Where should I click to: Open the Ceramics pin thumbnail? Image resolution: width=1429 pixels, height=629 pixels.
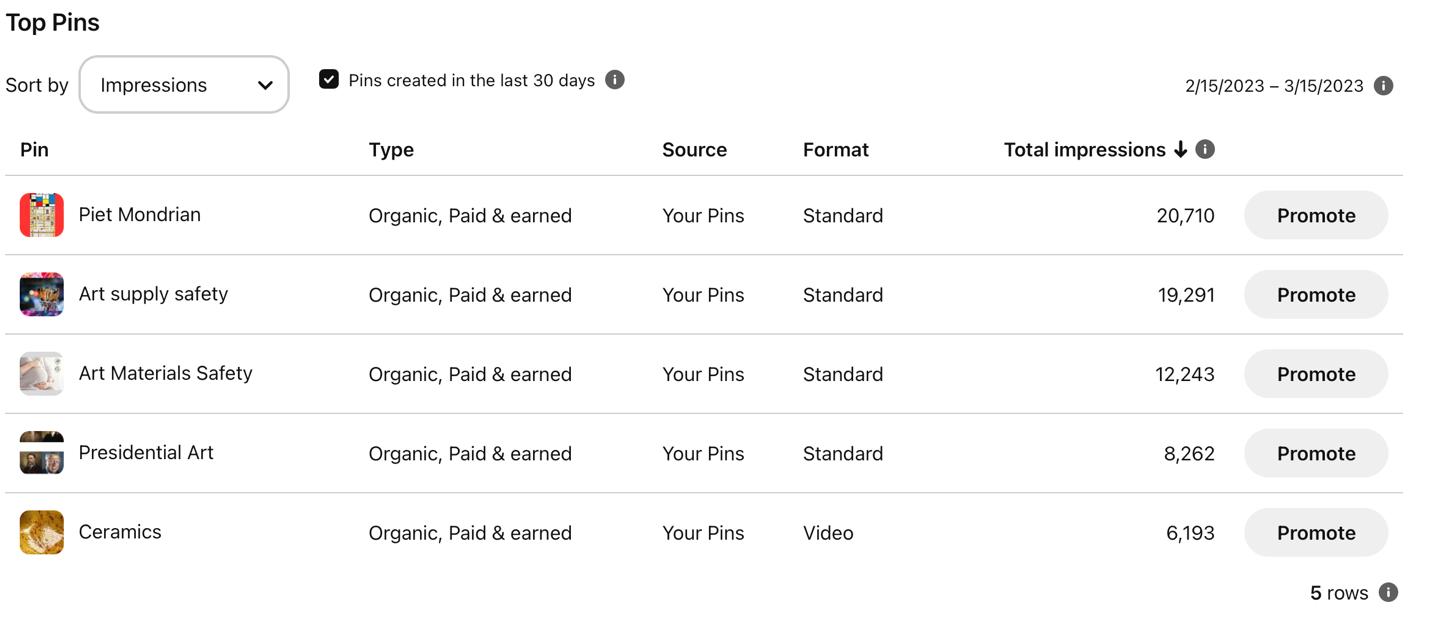pos(42,532)
